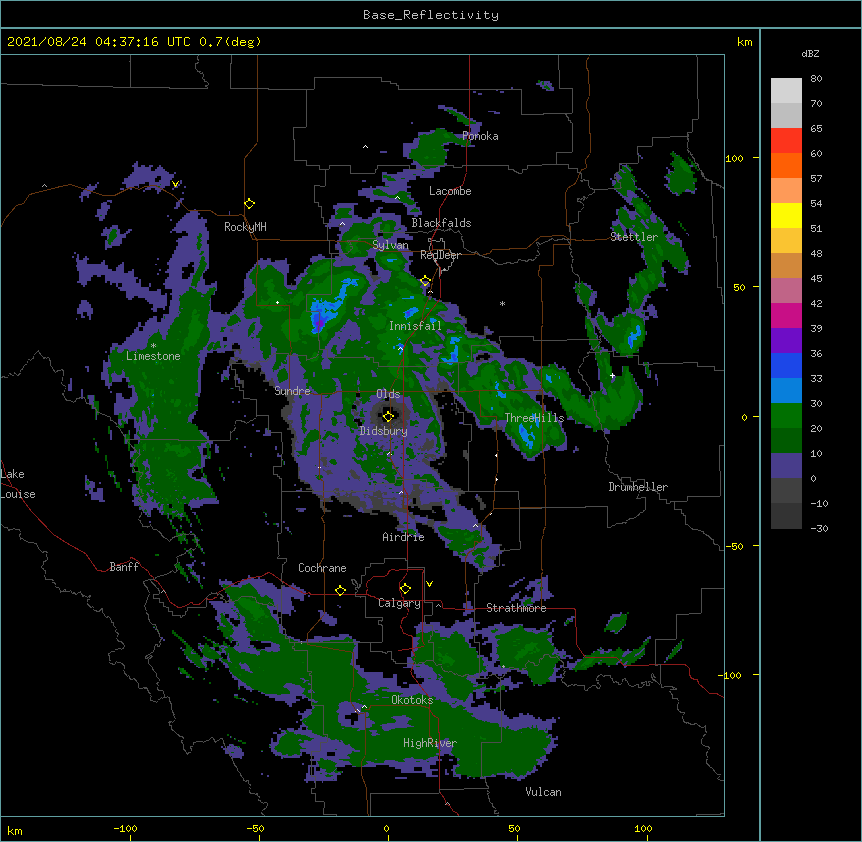
Task: Click the yellow diamond marker above Calgary
Action: [x=405, y=589]
